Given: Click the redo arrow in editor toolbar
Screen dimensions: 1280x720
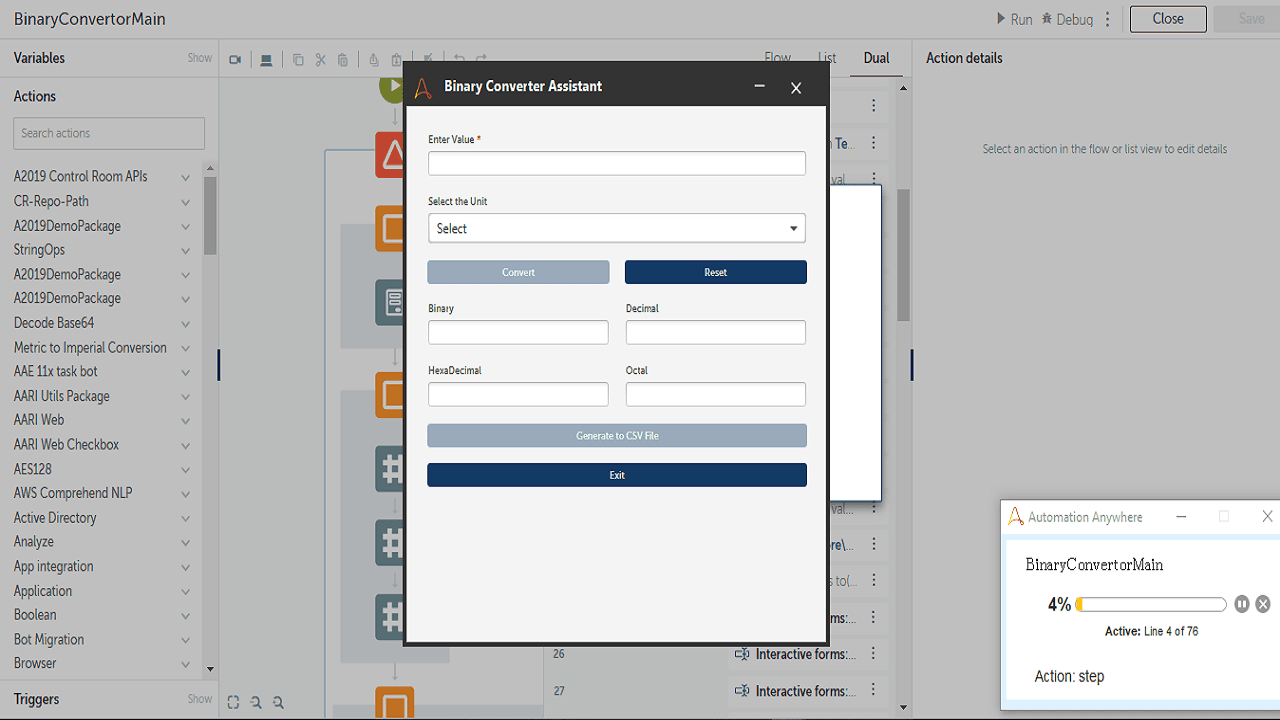Looking at the screenshot, I should 482,59.
